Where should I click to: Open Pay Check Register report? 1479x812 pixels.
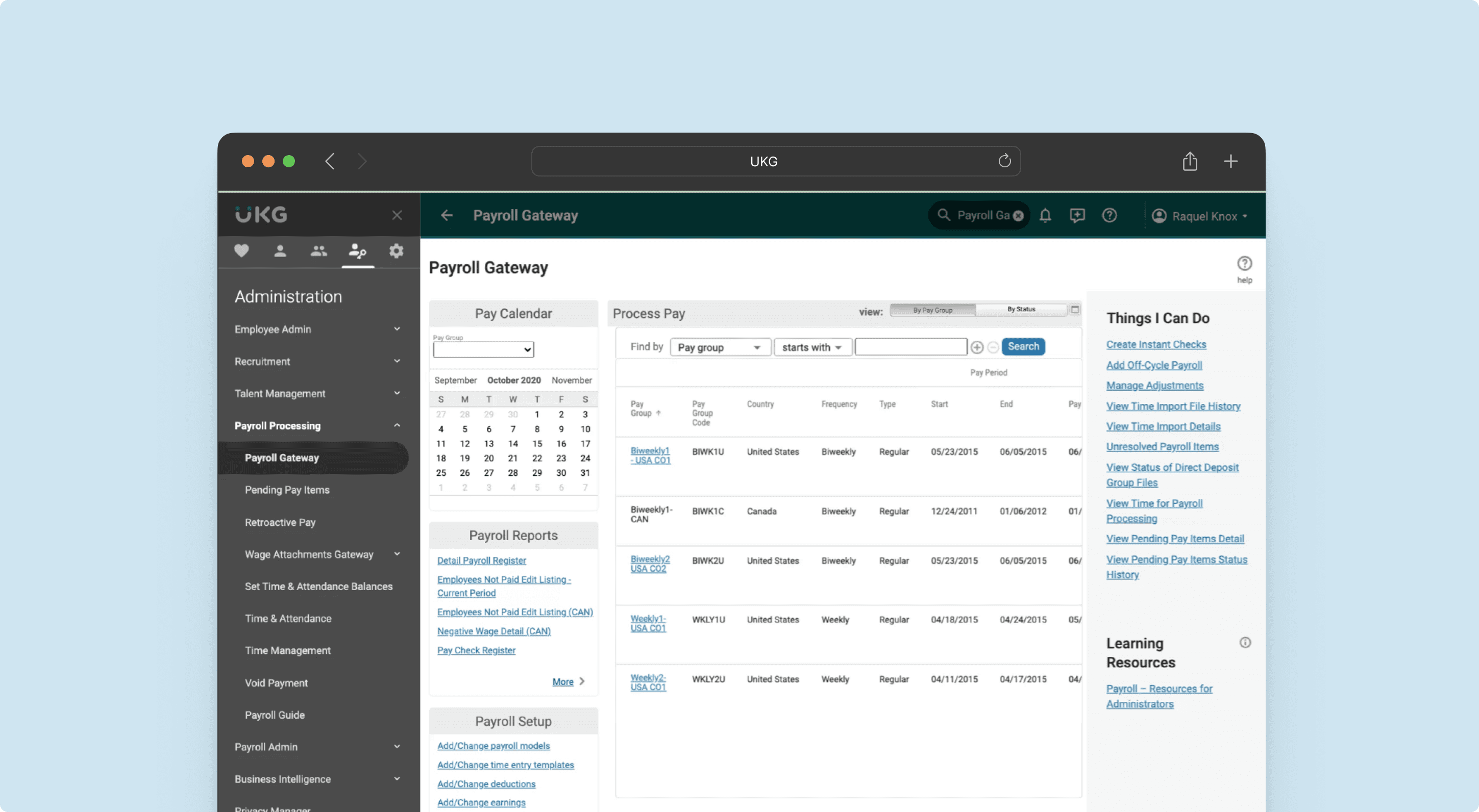tap(476, 650)
